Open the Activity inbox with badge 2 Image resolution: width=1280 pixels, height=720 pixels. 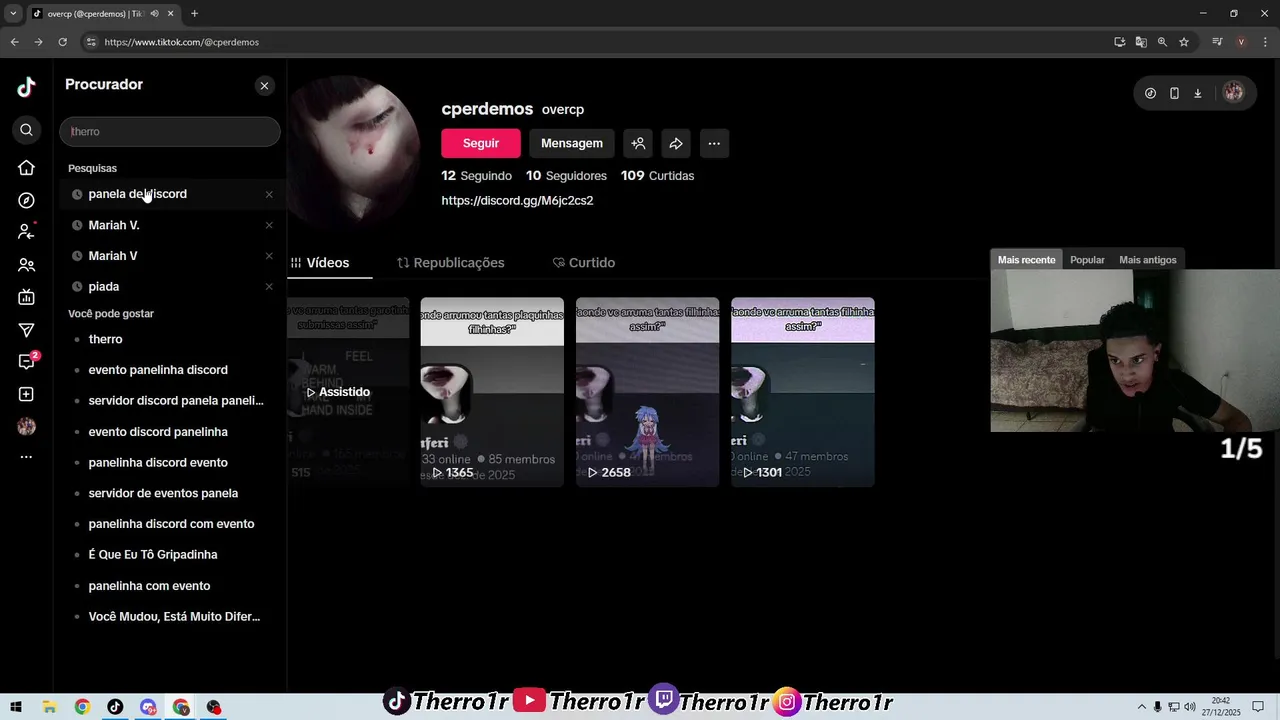(x=27, y=361)
